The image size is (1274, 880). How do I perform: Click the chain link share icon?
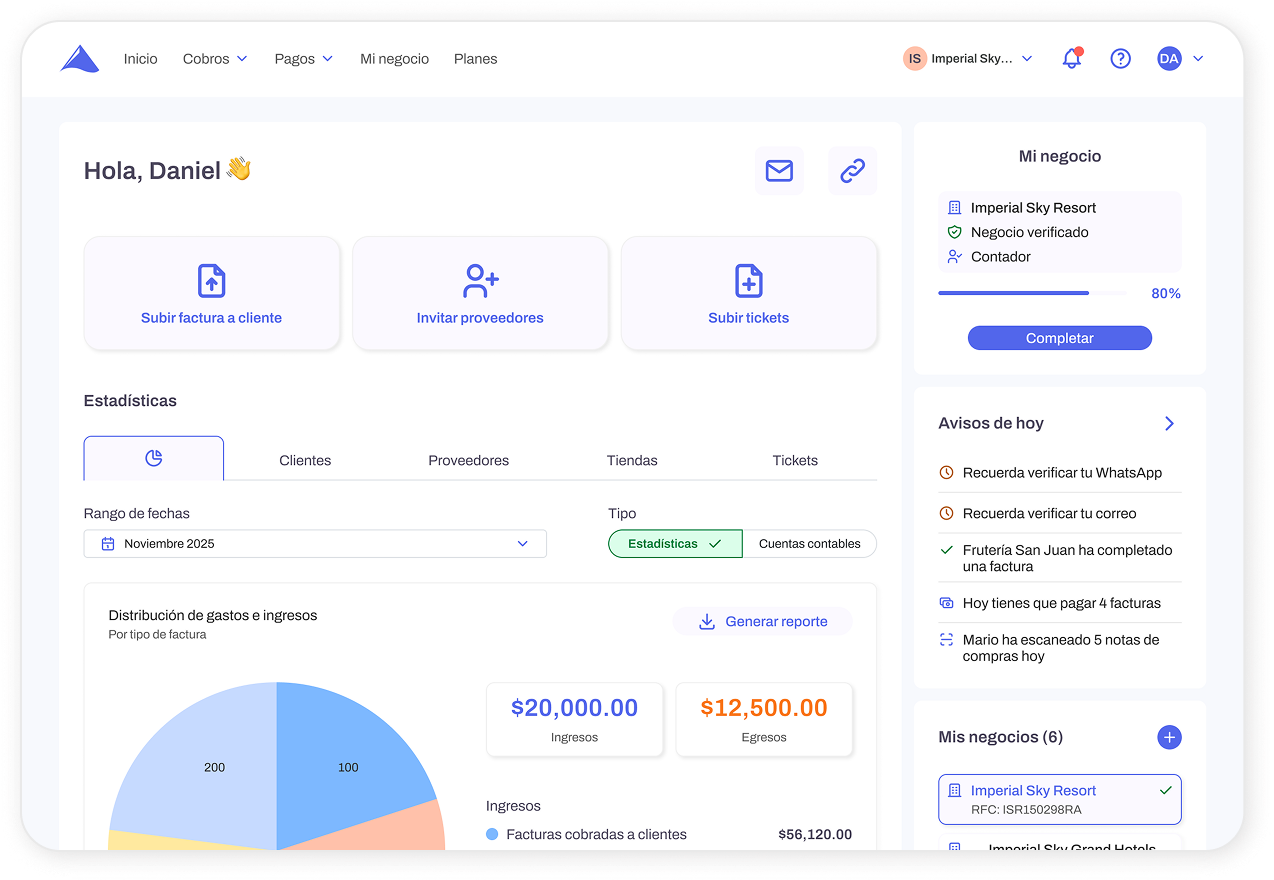pyautogui.click(x=852, y=171)
